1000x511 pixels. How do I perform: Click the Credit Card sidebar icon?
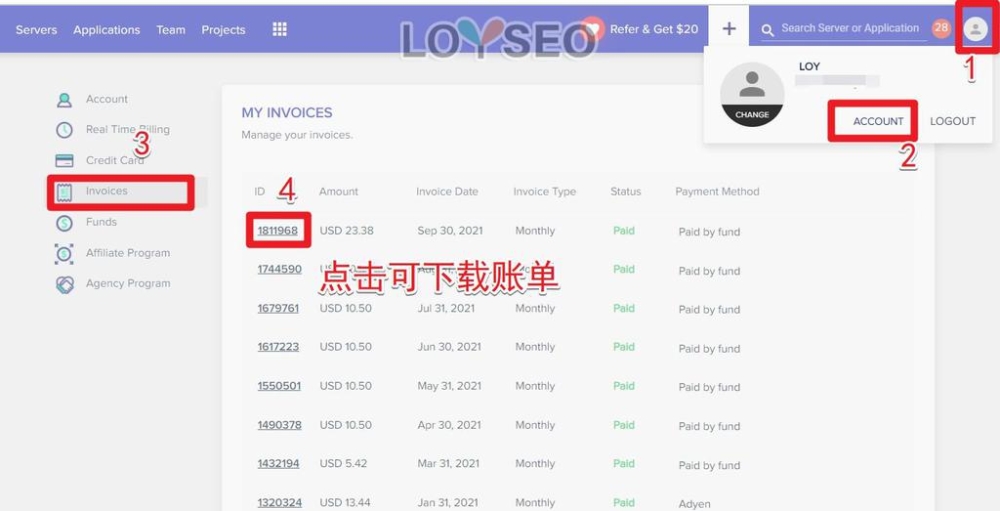[64, 161]
